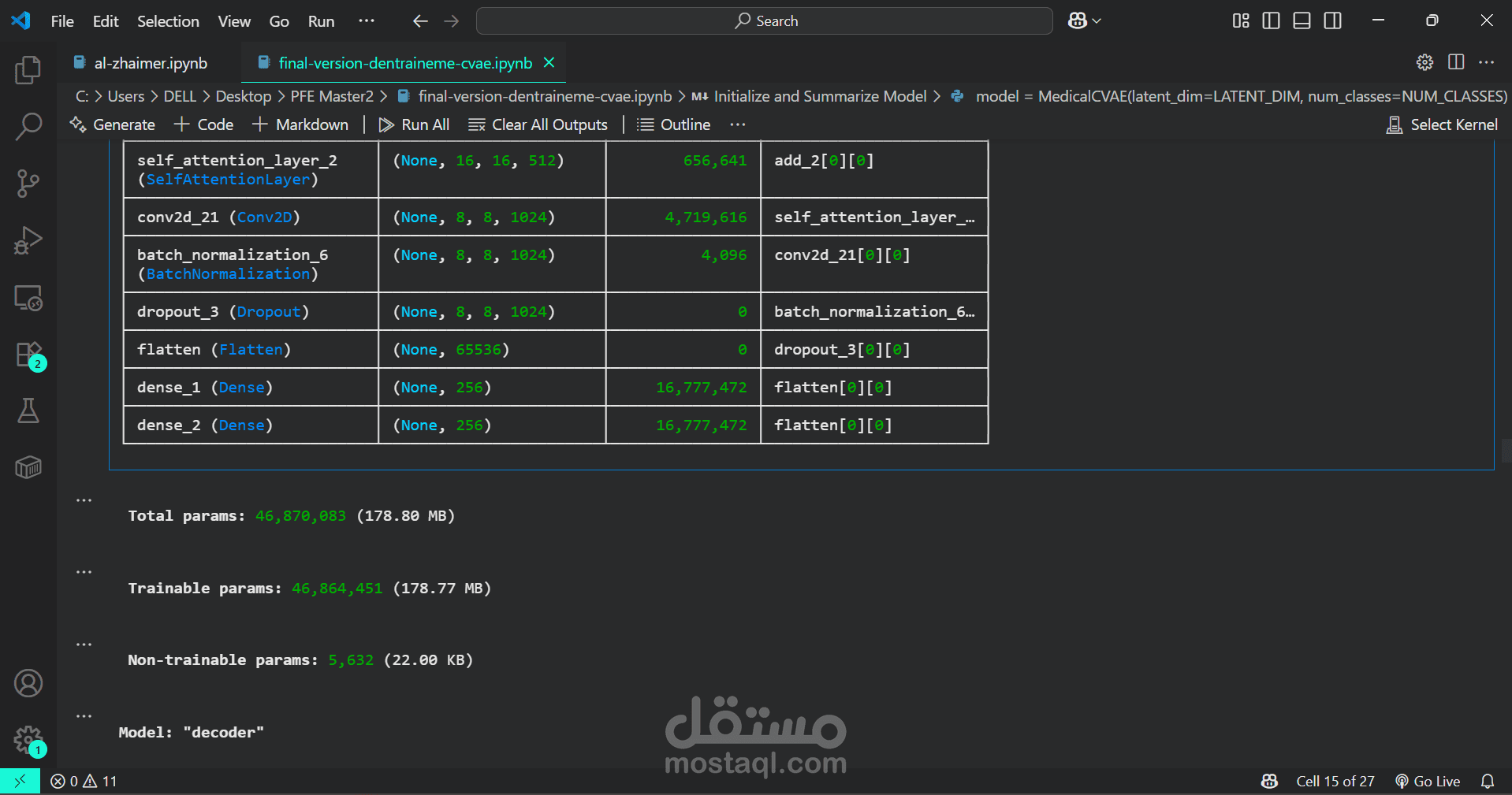Go forward with the navigation arrow
Viewport: 1512px width, 795px height.
pyautogui.click(x=452, y=21)
